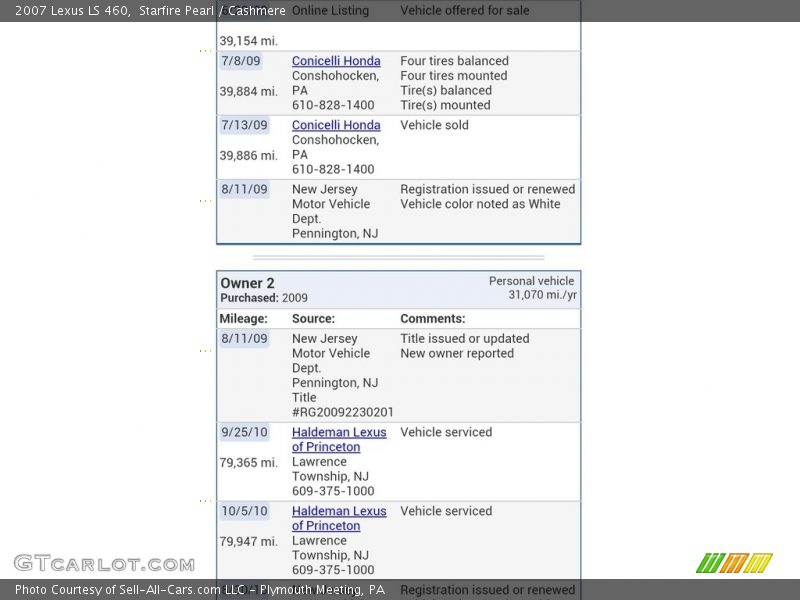Click the 'Vehicle color noted as White' comment
The image size is (800, 600).
(480, 204)
